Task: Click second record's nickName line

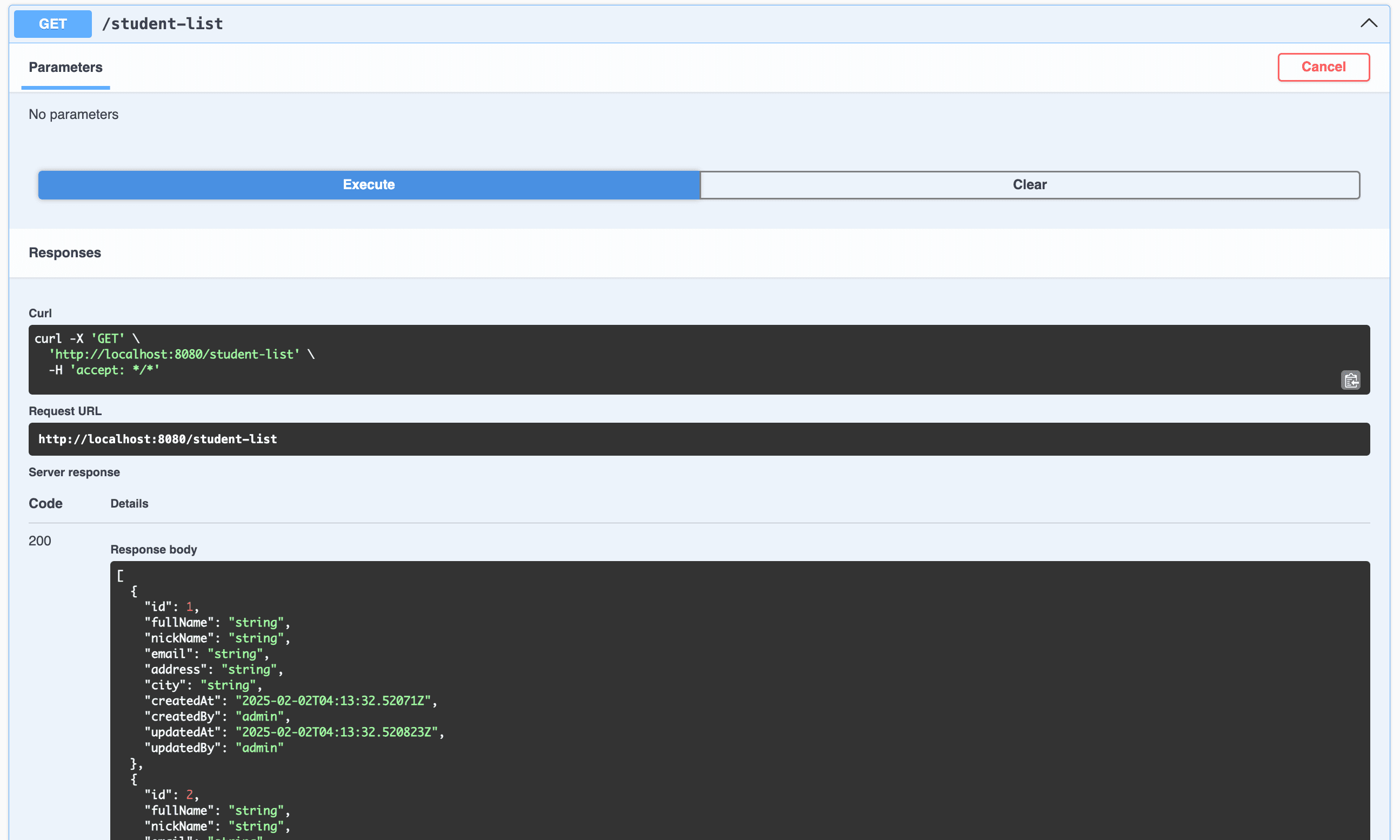Action: (x=217, y=826)
